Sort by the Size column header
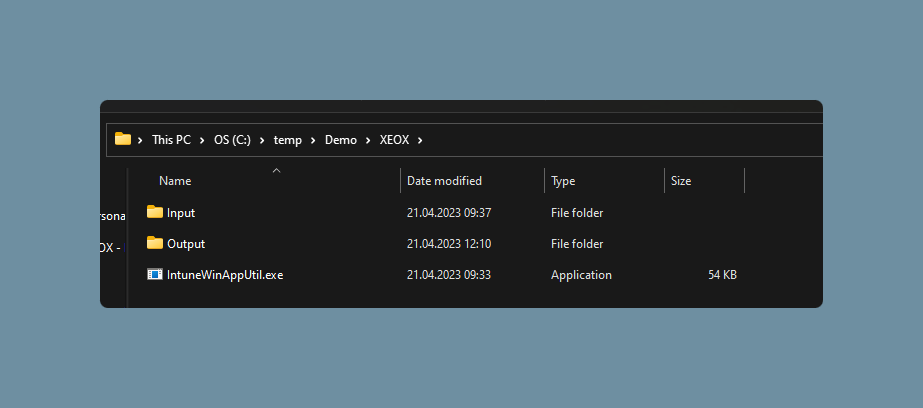 click(681, 181)
